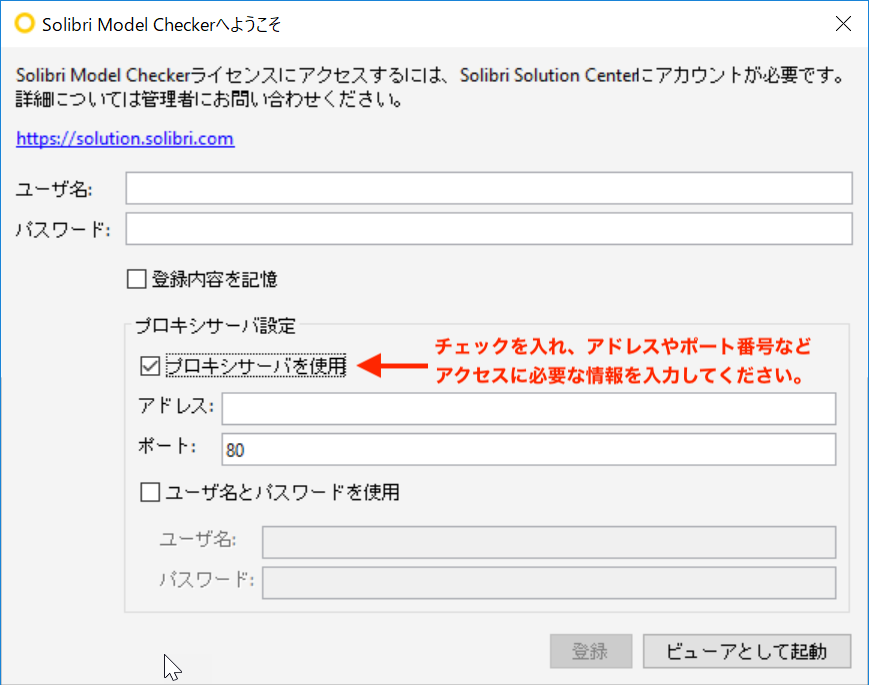Click the Solibri Model Checkerへようこそ title text

coord(161,24)
